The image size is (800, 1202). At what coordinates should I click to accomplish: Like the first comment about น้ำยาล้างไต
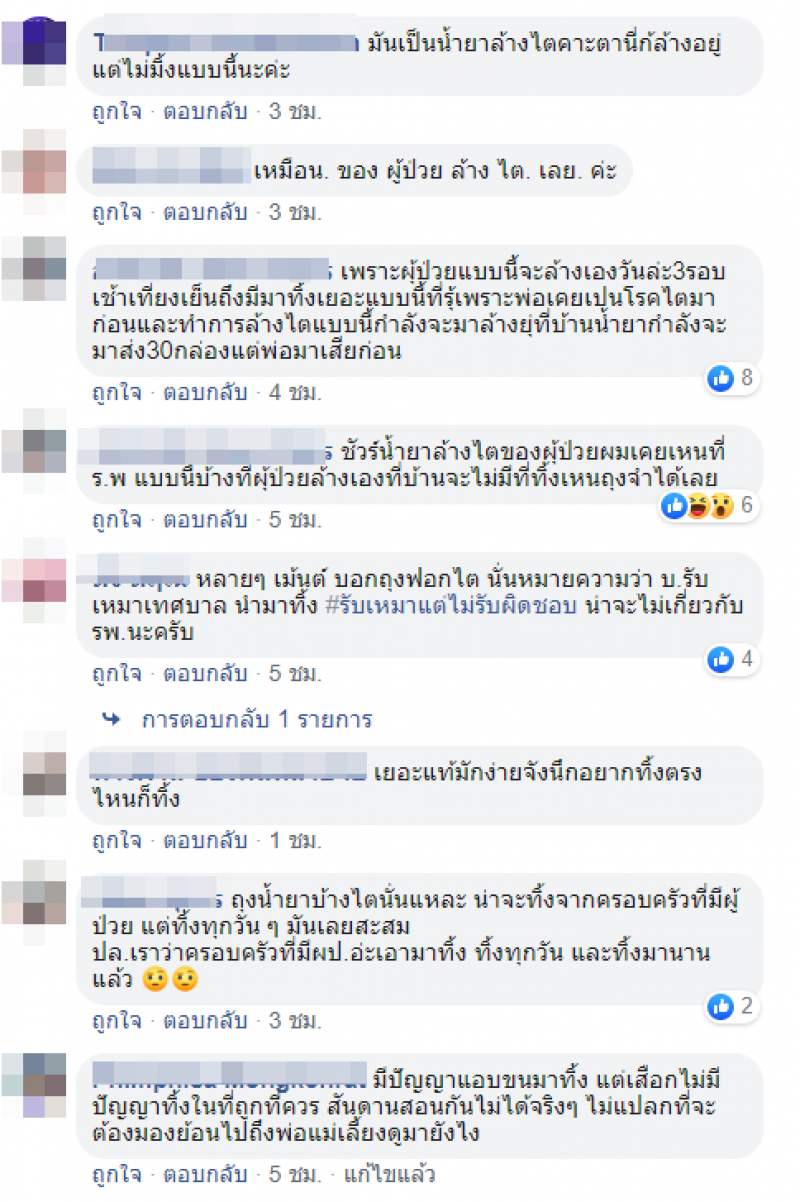(x=117, y=112)
